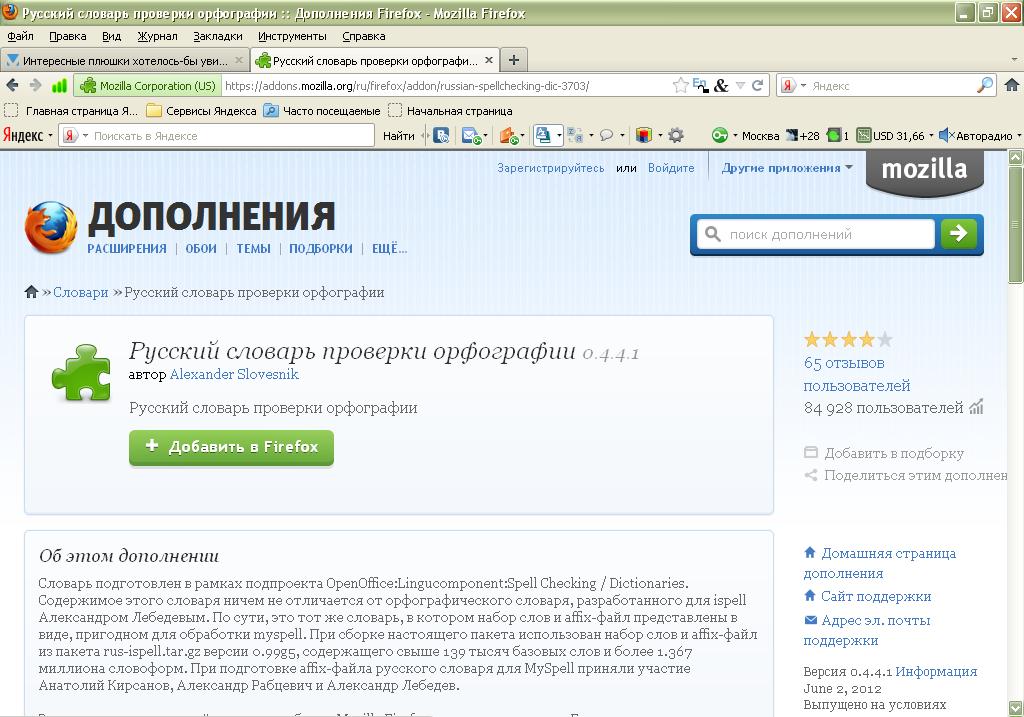Click the browser Forward arrow
The height and width of the screenshot is (717, 1024).
pos(35,85)
